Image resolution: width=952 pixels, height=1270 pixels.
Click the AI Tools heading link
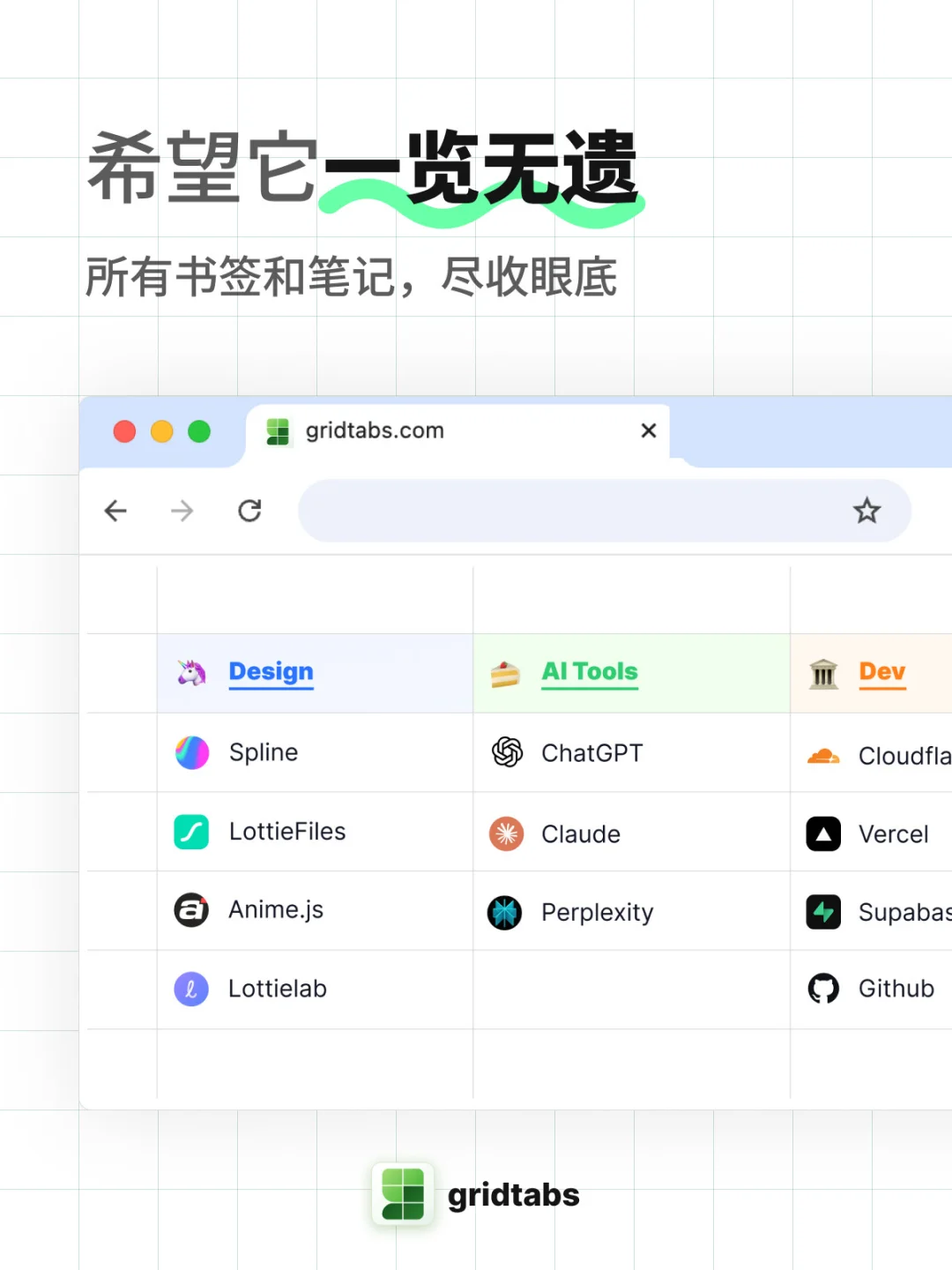[589, 671]
